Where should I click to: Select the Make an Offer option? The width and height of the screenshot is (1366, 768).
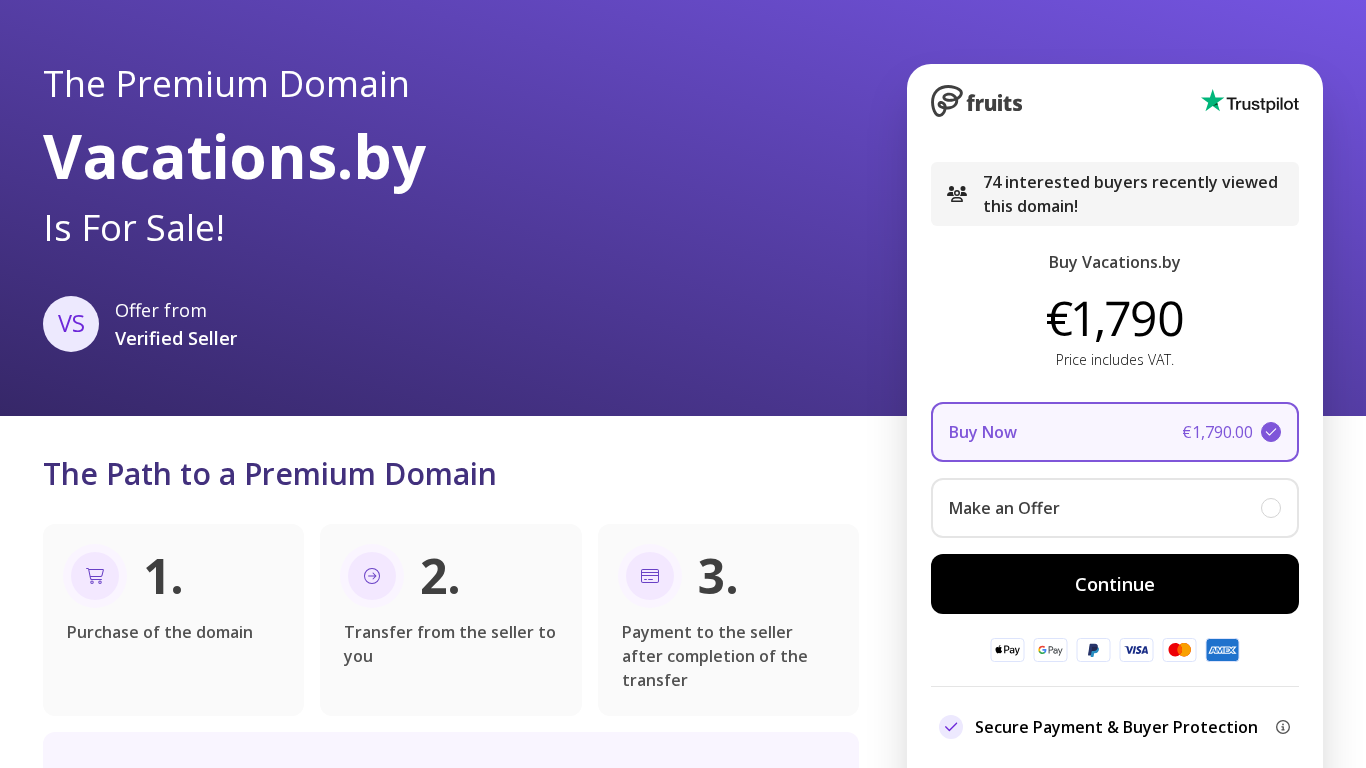click(1114, 508)
